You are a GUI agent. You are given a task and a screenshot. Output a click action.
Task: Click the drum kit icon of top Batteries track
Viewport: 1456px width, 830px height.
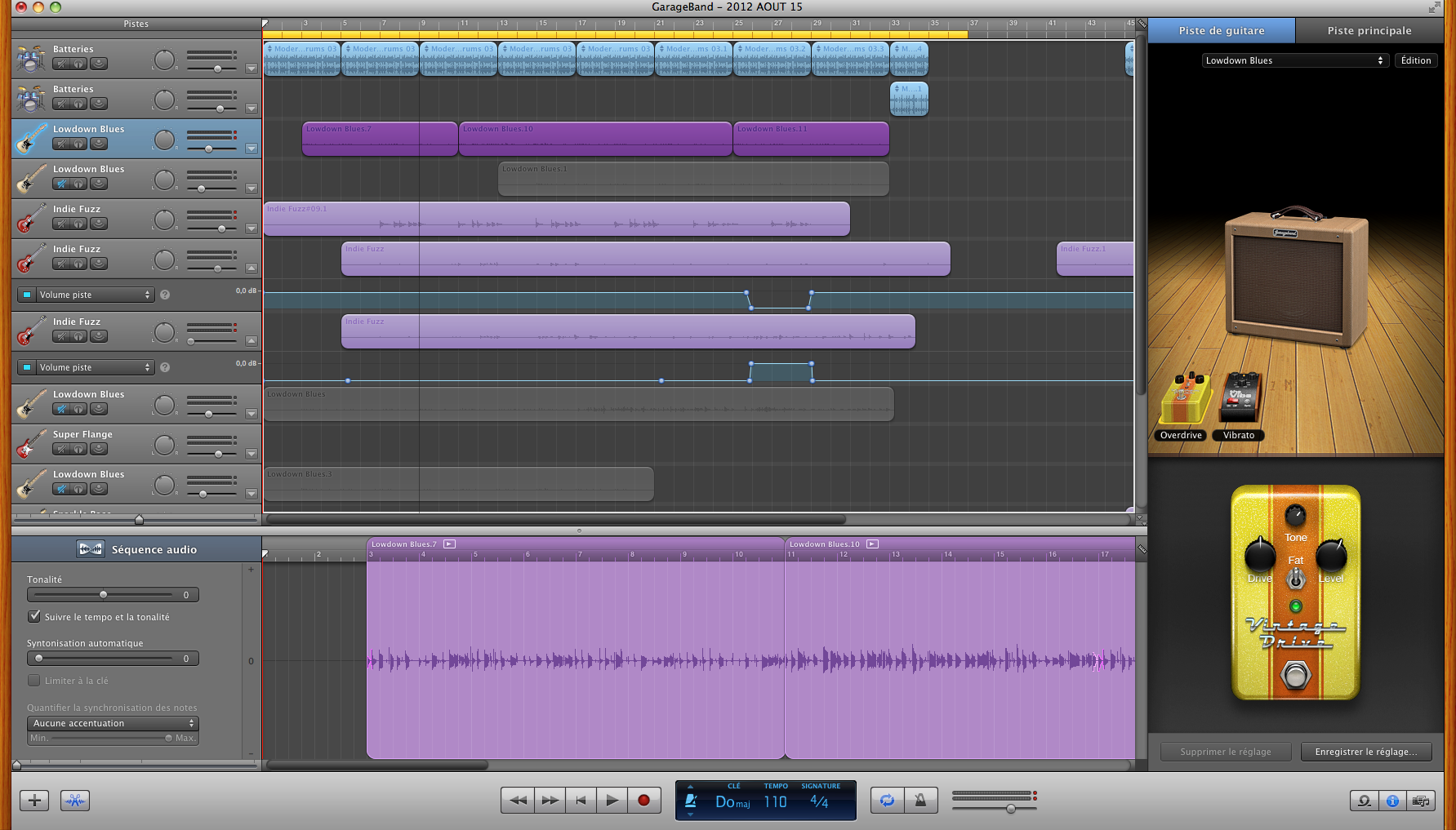(31, 59)
